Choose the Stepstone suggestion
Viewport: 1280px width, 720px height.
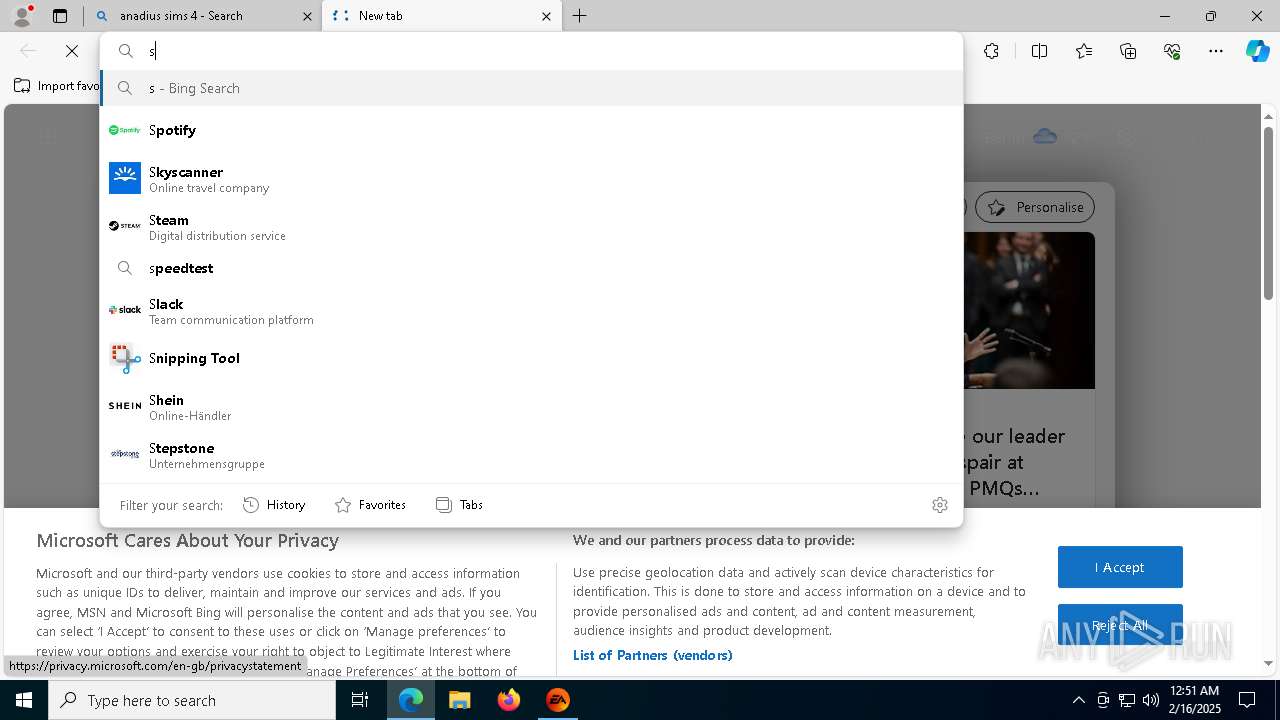pyautogui.click(x=531, y=454)
